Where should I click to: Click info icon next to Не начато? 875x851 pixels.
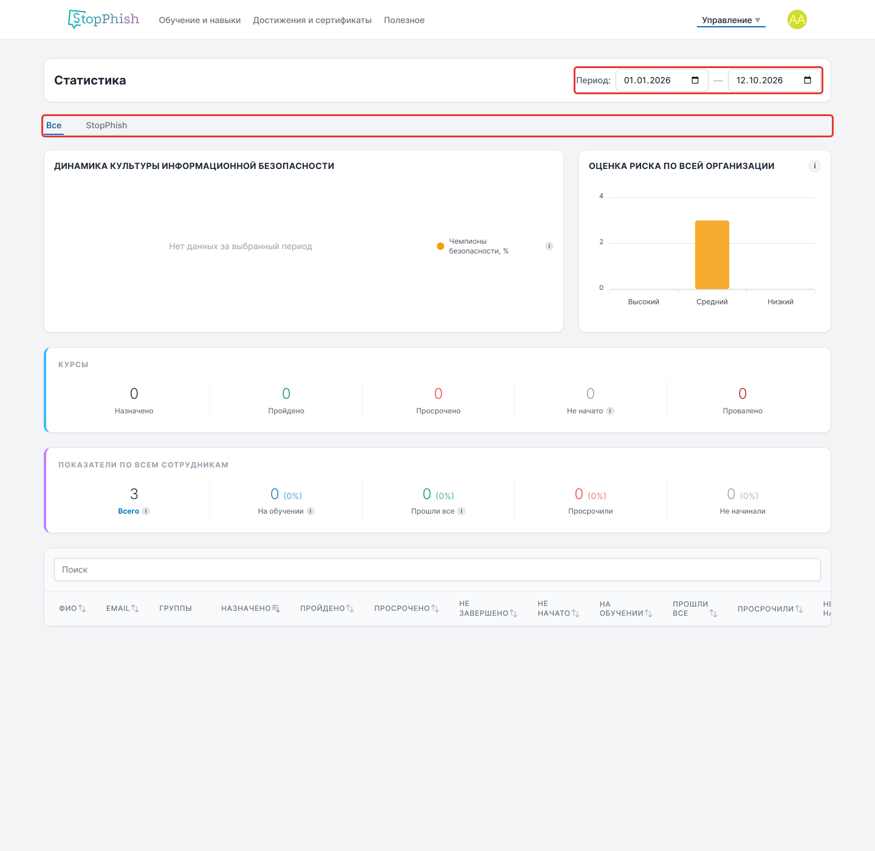610,411
